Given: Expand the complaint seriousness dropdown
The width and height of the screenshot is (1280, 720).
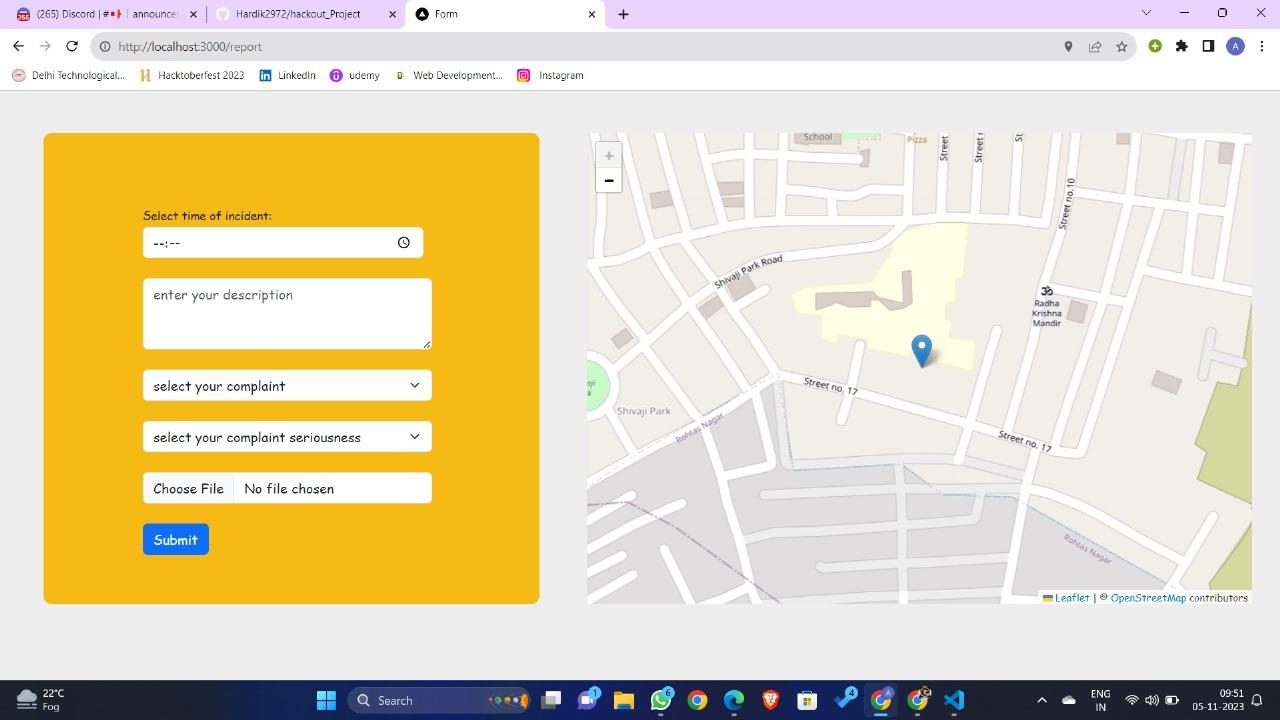Looking at the screenshot, I should coord(287,437).
